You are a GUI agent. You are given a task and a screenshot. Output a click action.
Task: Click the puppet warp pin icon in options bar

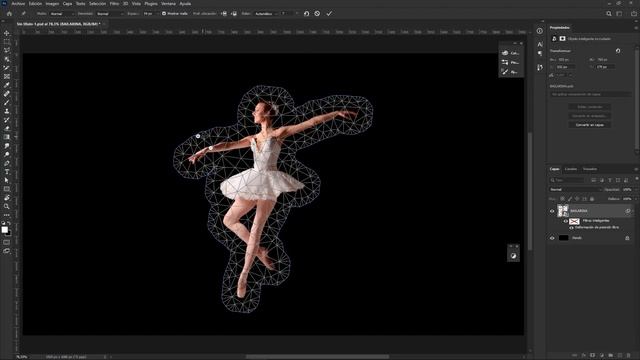23,13
